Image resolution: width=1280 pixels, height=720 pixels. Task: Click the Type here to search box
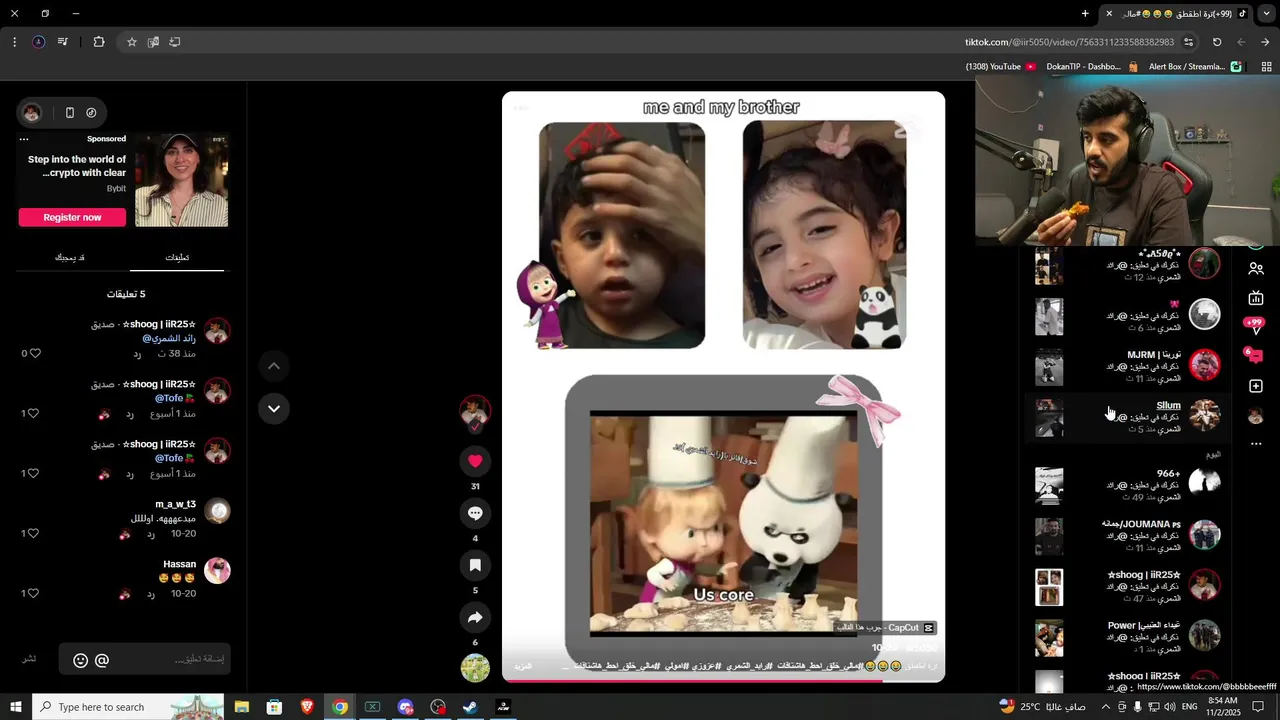point(128,707)
